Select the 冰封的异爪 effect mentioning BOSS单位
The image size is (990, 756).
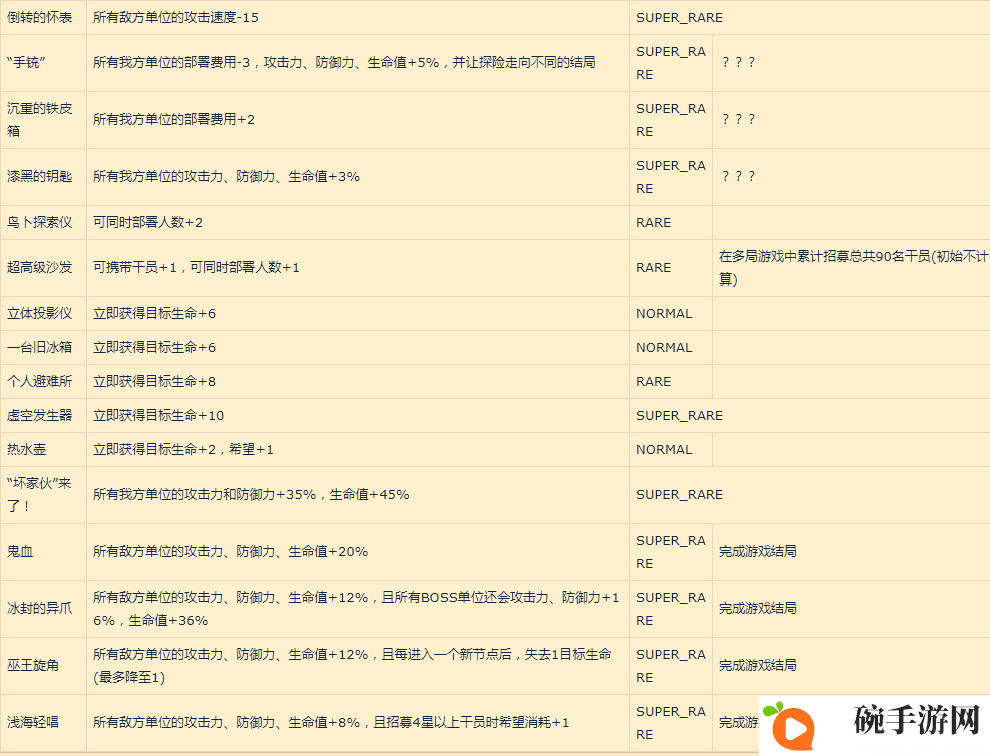click(356, 609)
